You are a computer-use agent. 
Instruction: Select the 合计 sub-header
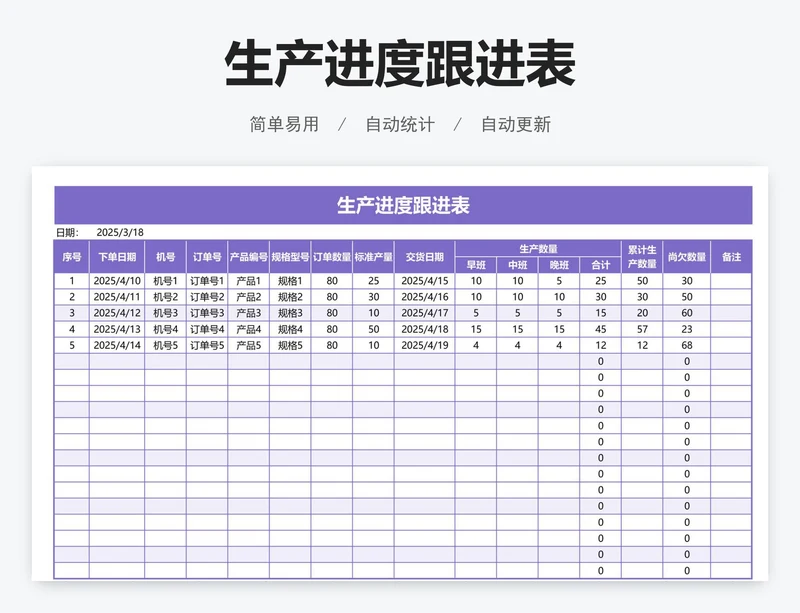[x=601, y=265]
